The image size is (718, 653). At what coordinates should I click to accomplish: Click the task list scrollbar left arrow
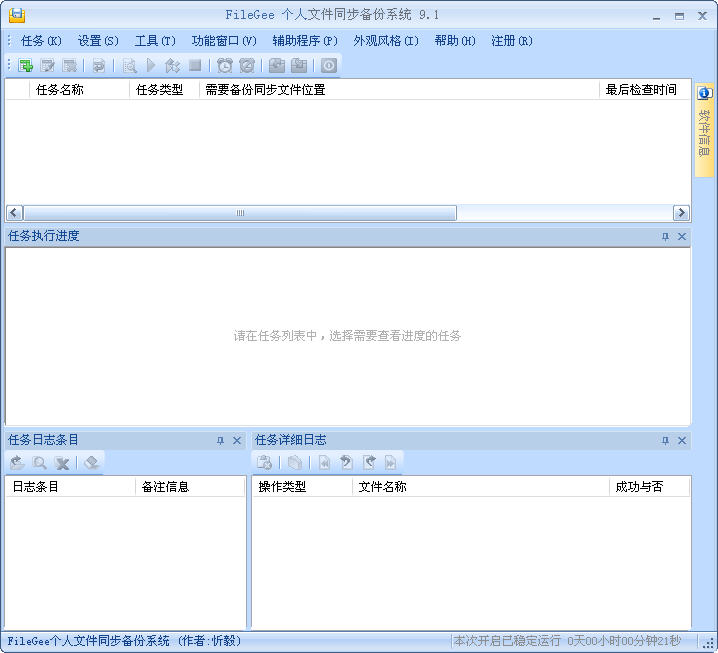[14, 213]
